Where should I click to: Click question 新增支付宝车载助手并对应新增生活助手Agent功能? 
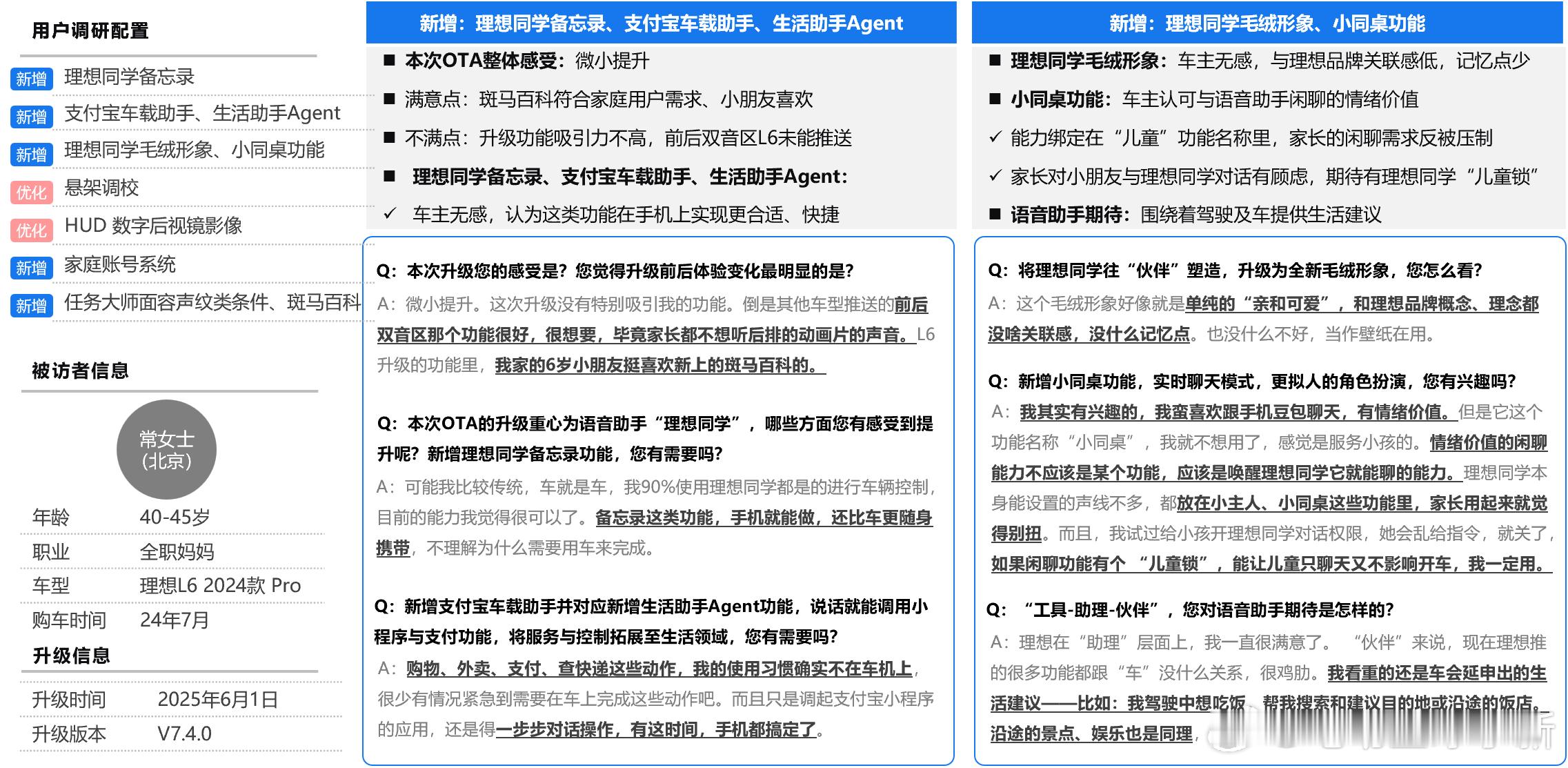(651, 621)
